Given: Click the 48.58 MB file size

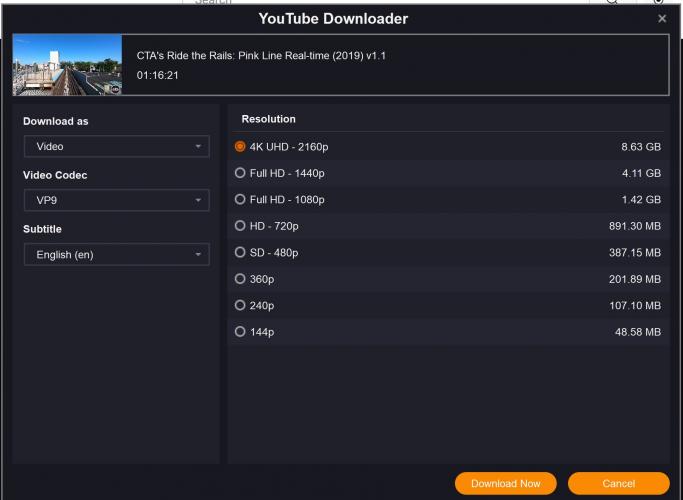Looking at the screenshot, I should coord(638,332).
